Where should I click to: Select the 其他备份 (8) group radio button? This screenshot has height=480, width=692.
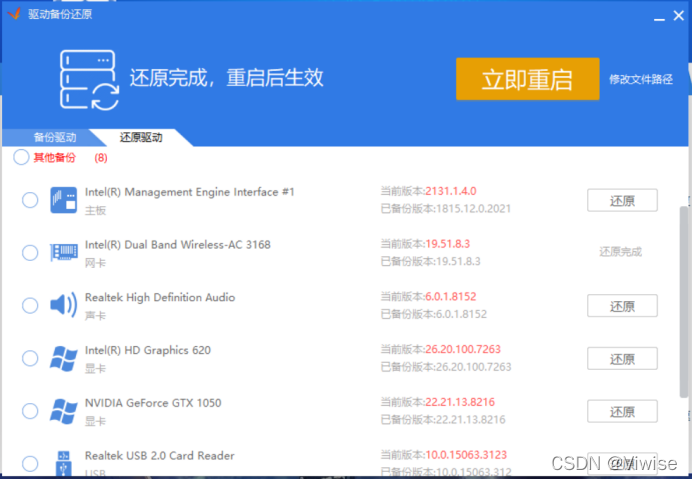pos(21,157)
